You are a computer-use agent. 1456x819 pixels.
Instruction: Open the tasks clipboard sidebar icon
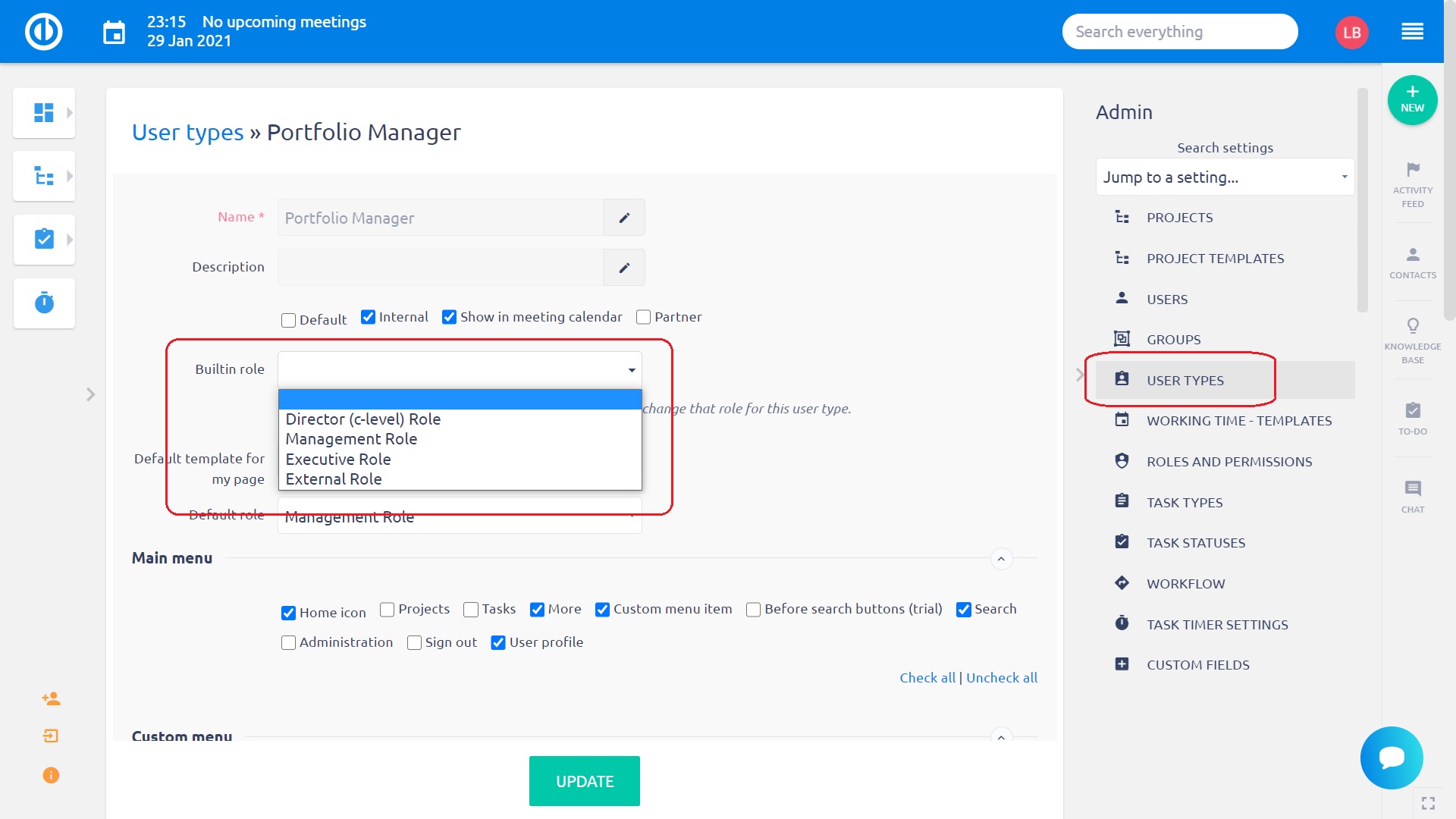coord(44,240)
